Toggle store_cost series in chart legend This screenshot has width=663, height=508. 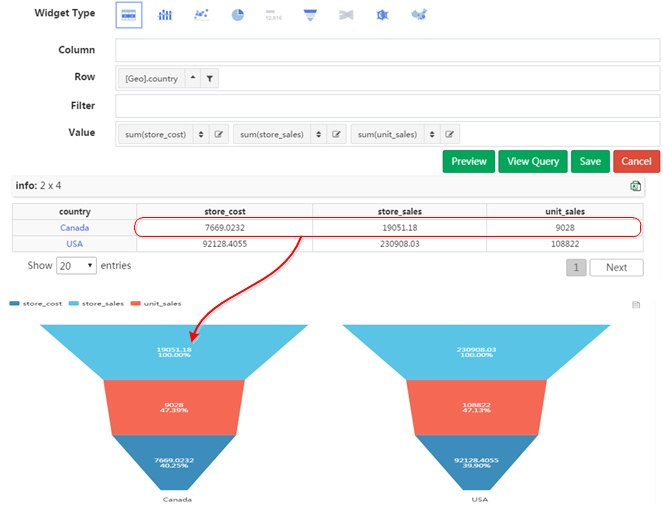point(35,302)
